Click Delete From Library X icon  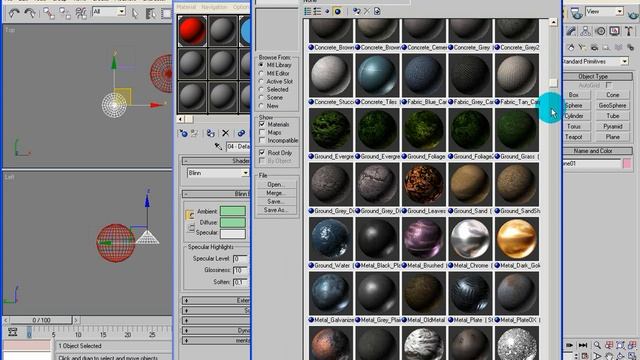367,11
